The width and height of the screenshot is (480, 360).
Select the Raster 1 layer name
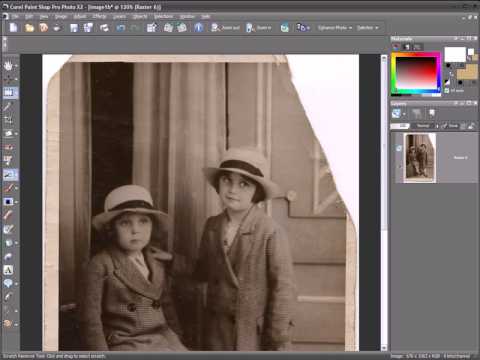tap(461, 158)
